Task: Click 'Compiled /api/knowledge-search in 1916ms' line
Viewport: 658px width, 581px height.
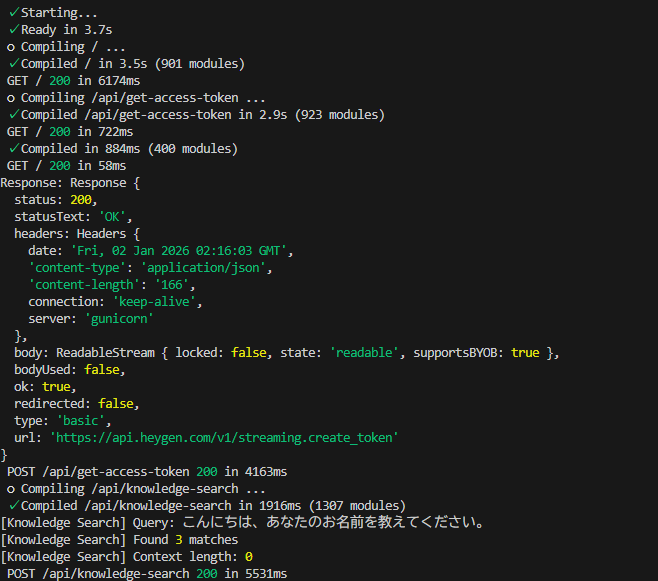Action: point(207,506)
